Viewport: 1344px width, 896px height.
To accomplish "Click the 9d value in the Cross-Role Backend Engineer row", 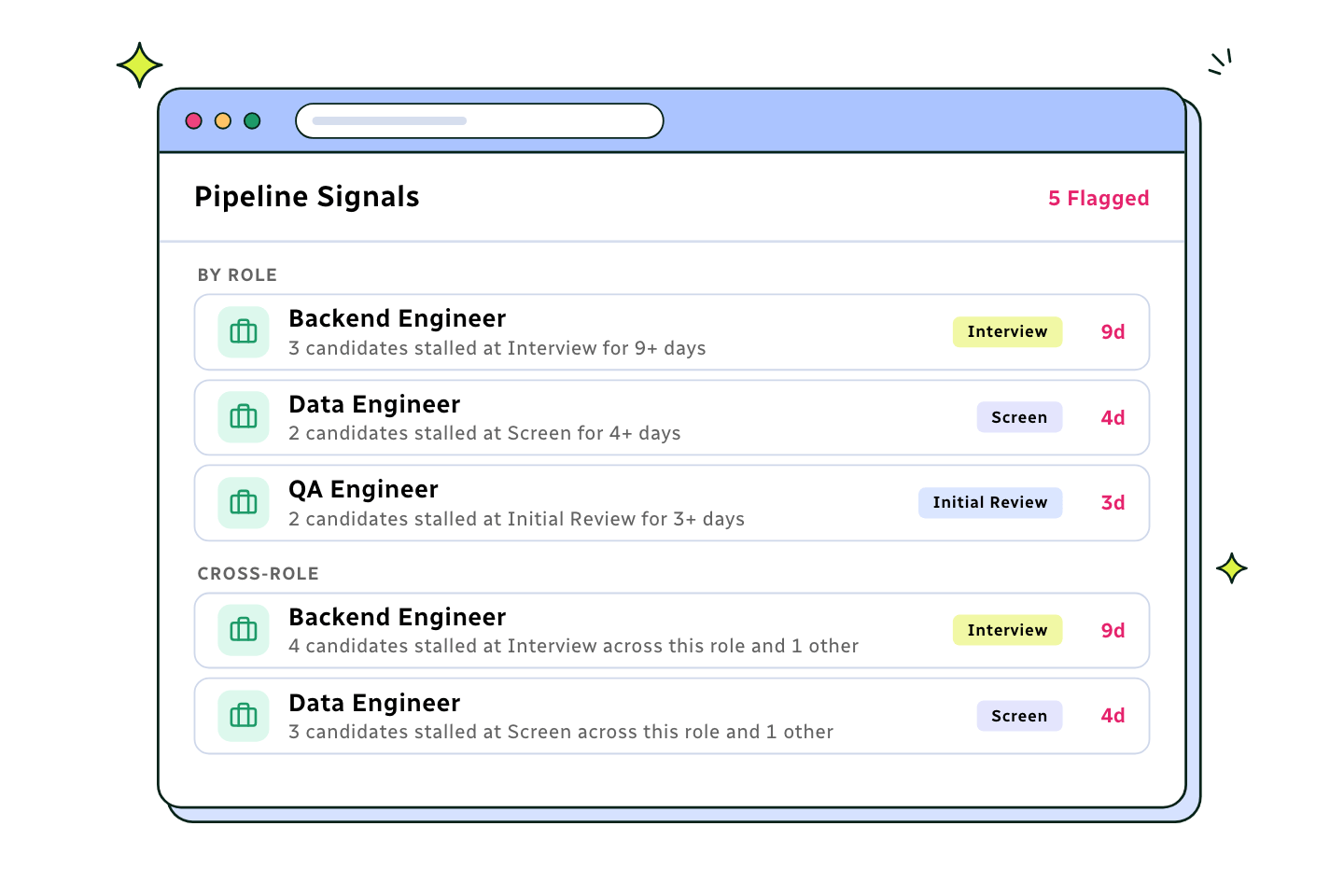I will point(1113,630).
